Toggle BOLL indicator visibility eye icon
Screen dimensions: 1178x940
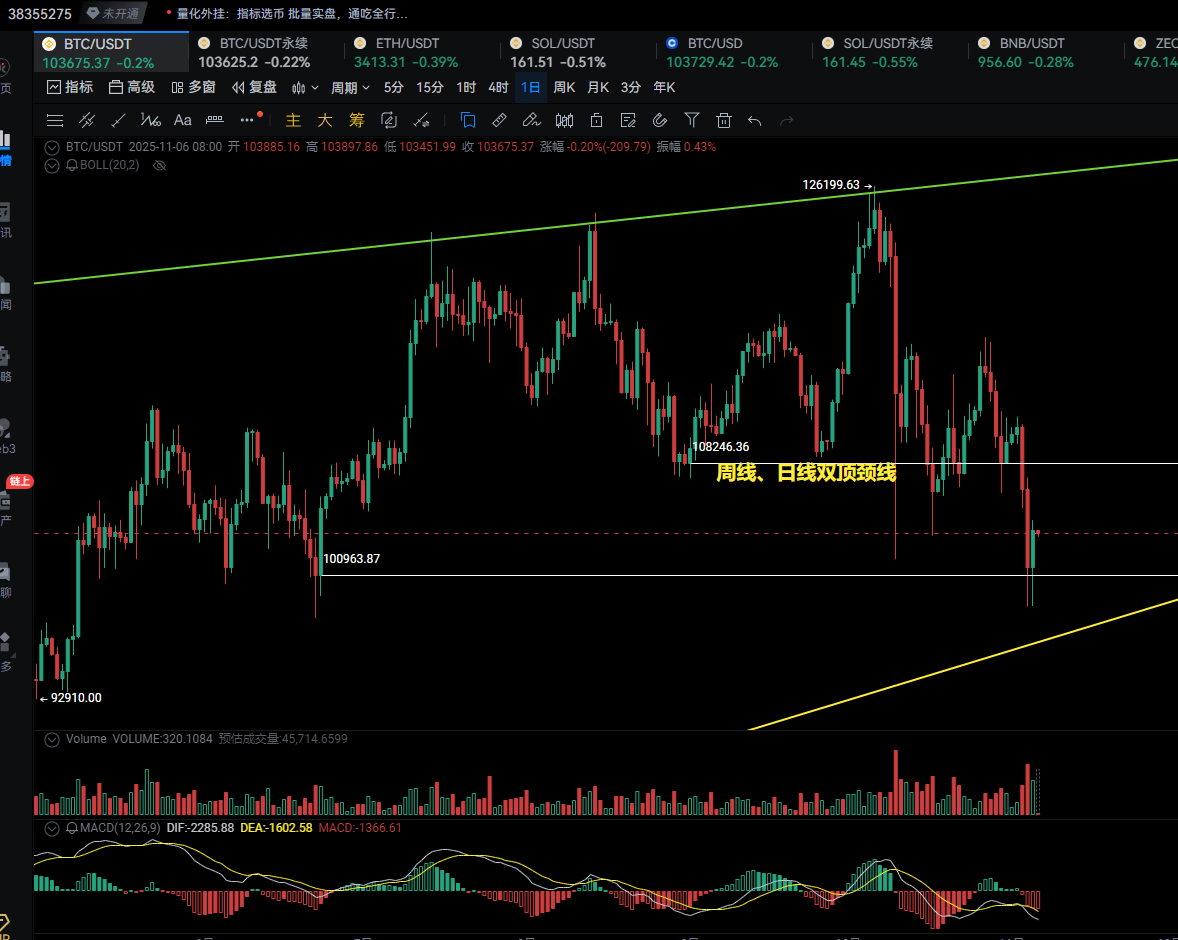[x=158, y=165]
